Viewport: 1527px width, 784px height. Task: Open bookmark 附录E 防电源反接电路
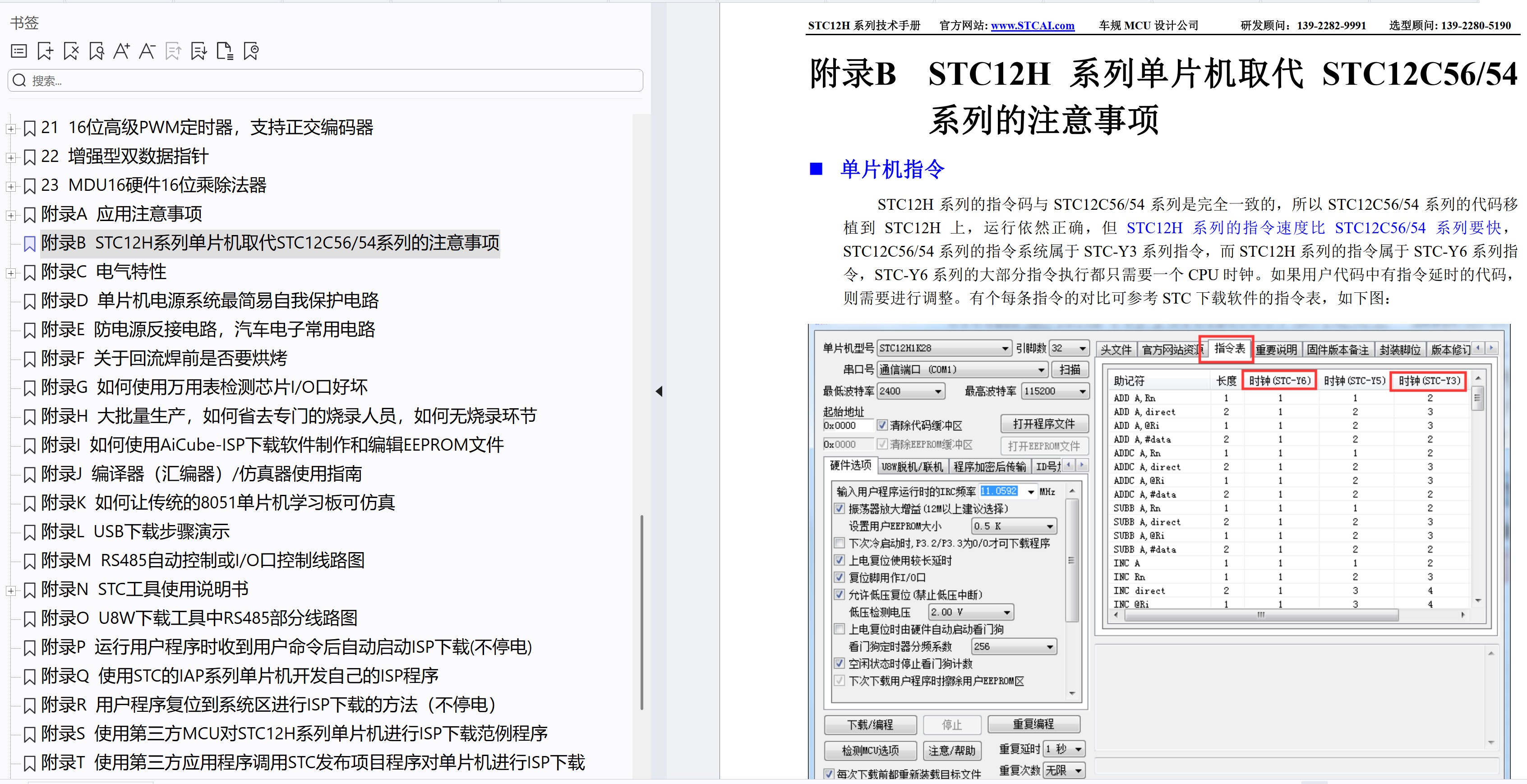pos(208,329)
